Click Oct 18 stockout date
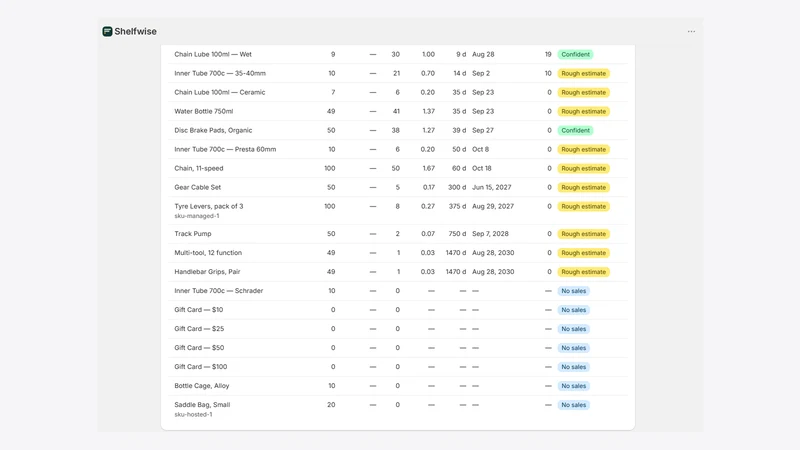The image size is (800, 450). [x=482, y=168]
